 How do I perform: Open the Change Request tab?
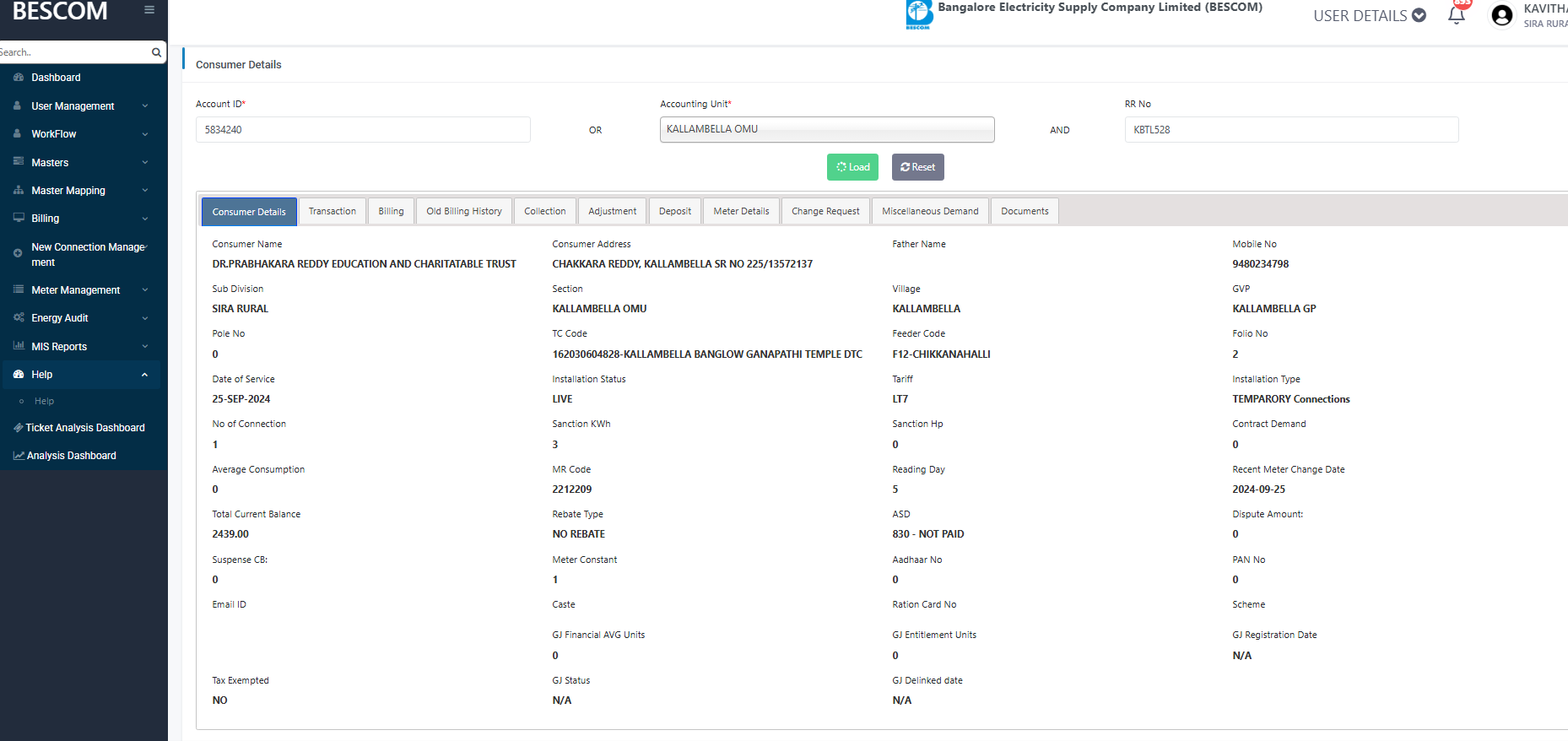pos(825,211)
